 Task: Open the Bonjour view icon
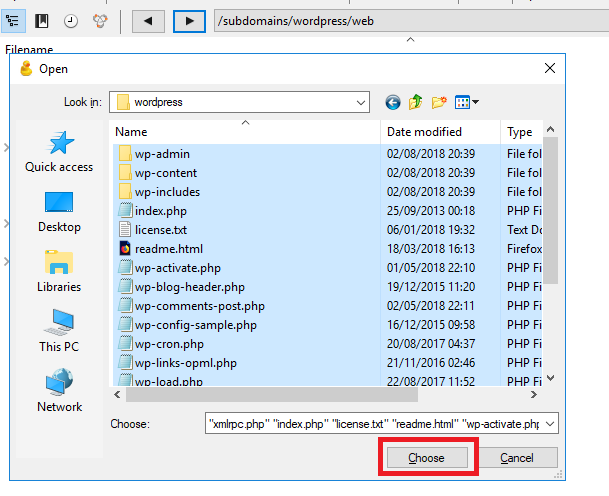100,21
